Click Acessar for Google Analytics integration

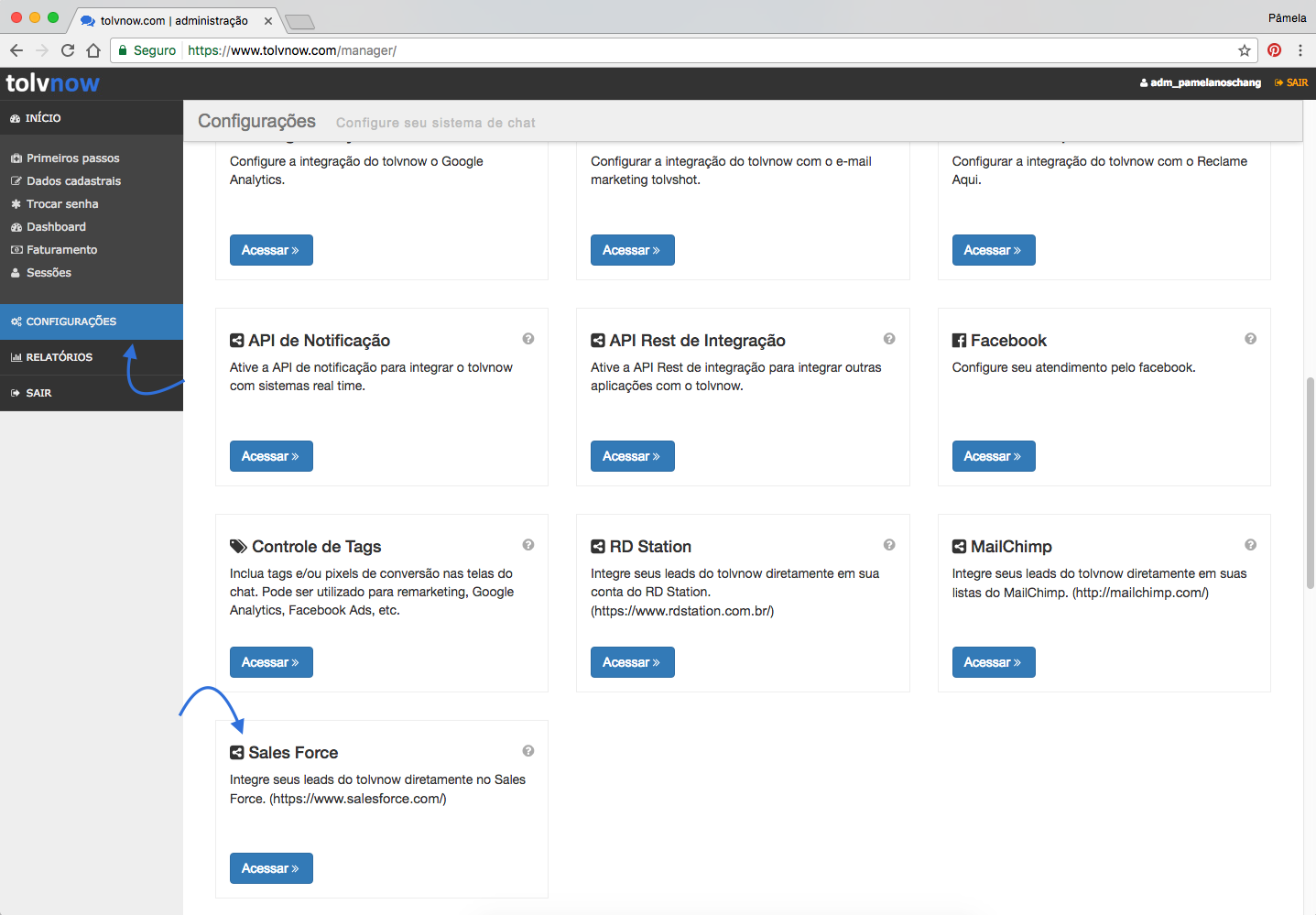[271, 250]
